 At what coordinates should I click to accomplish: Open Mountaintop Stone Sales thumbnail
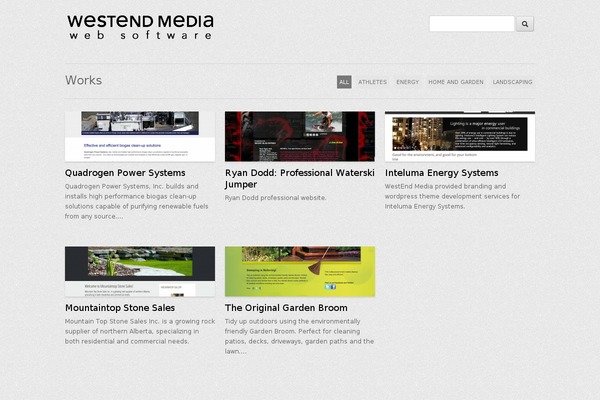click(140, 271)
